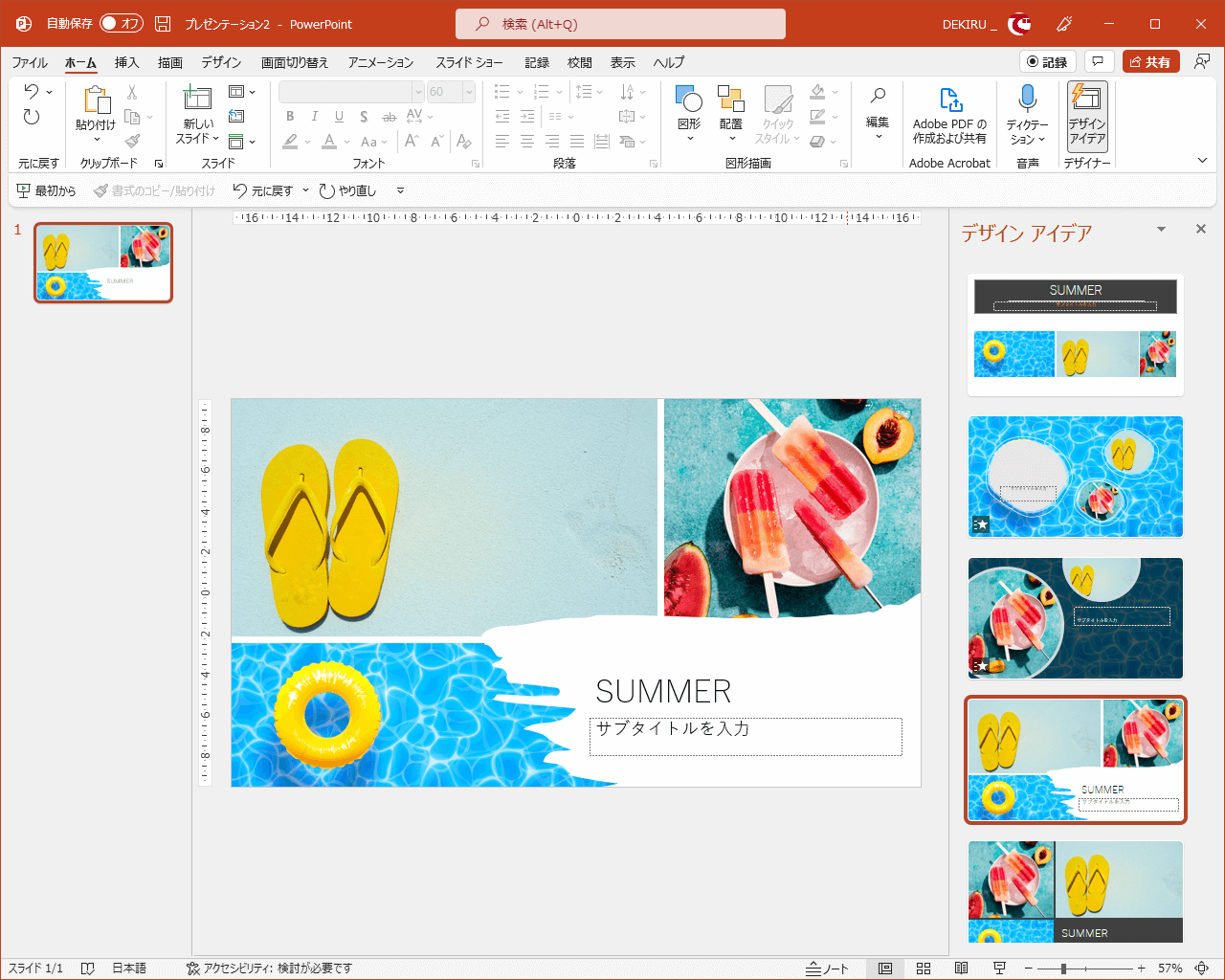Image resolution: width=1225 pixels, height=980 pixels.
Task: Adjust the zoom slider in the status bar
Action: (1063, 969)
